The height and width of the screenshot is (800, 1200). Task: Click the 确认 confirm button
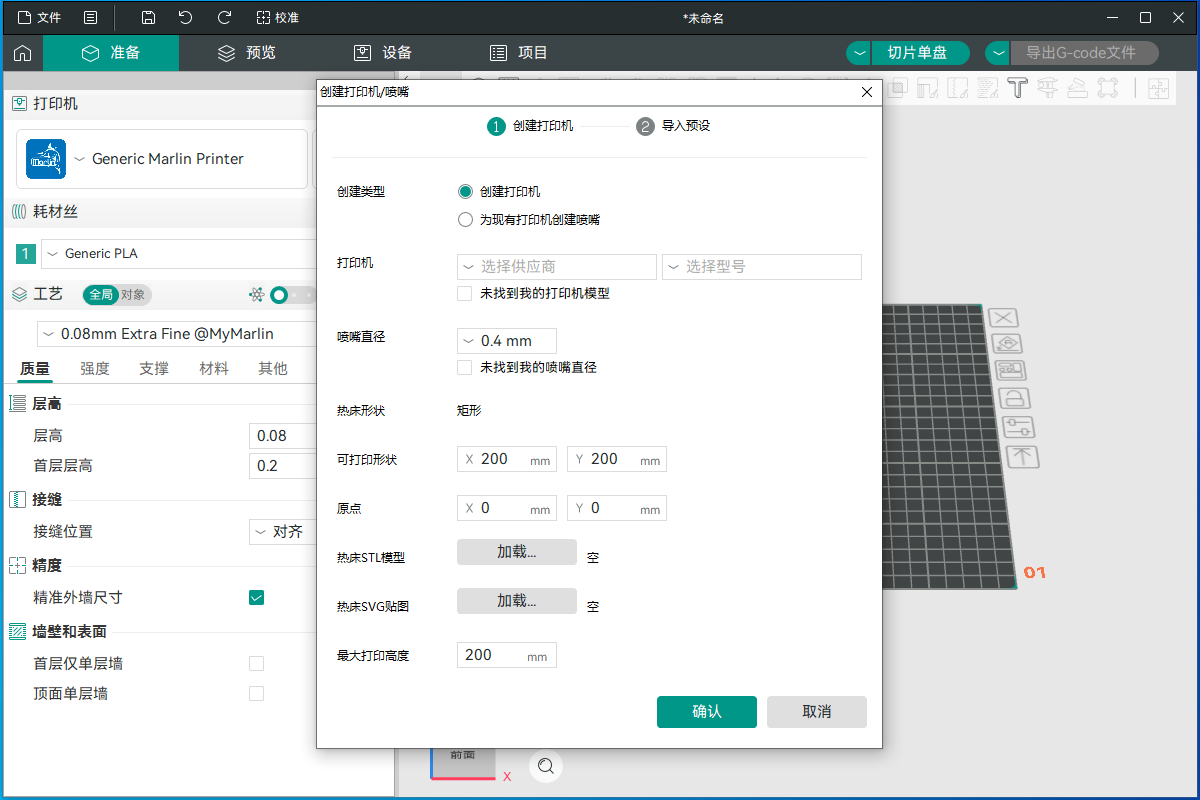tap(707, 712)
